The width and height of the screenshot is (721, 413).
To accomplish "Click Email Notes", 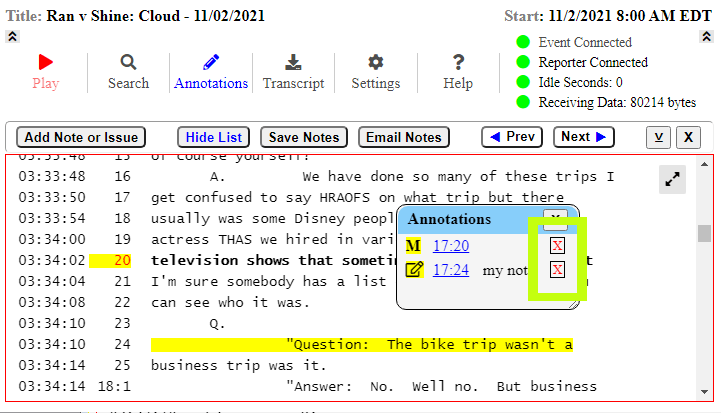I will pos(404,137).
